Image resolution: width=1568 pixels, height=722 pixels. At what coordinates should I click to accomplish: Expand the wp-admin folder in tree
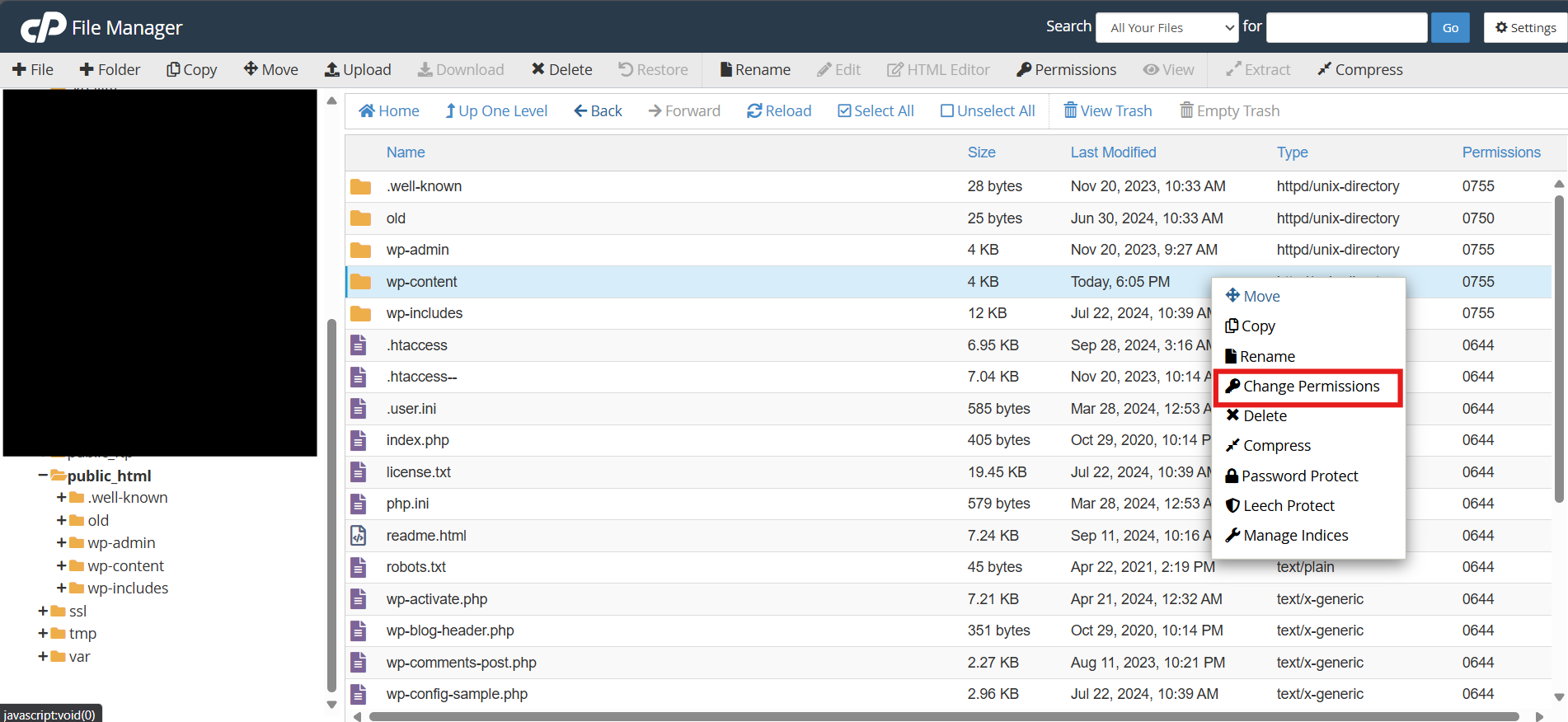click(x=61, y=543)
